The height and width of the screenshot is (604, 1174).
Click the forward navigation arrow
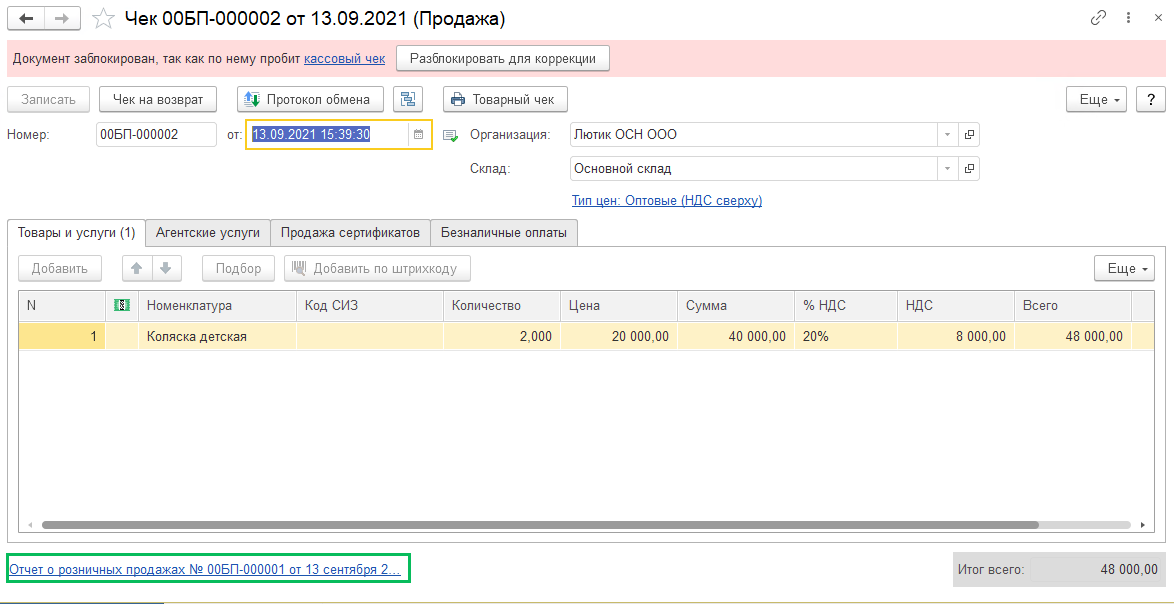pos(62,18)
